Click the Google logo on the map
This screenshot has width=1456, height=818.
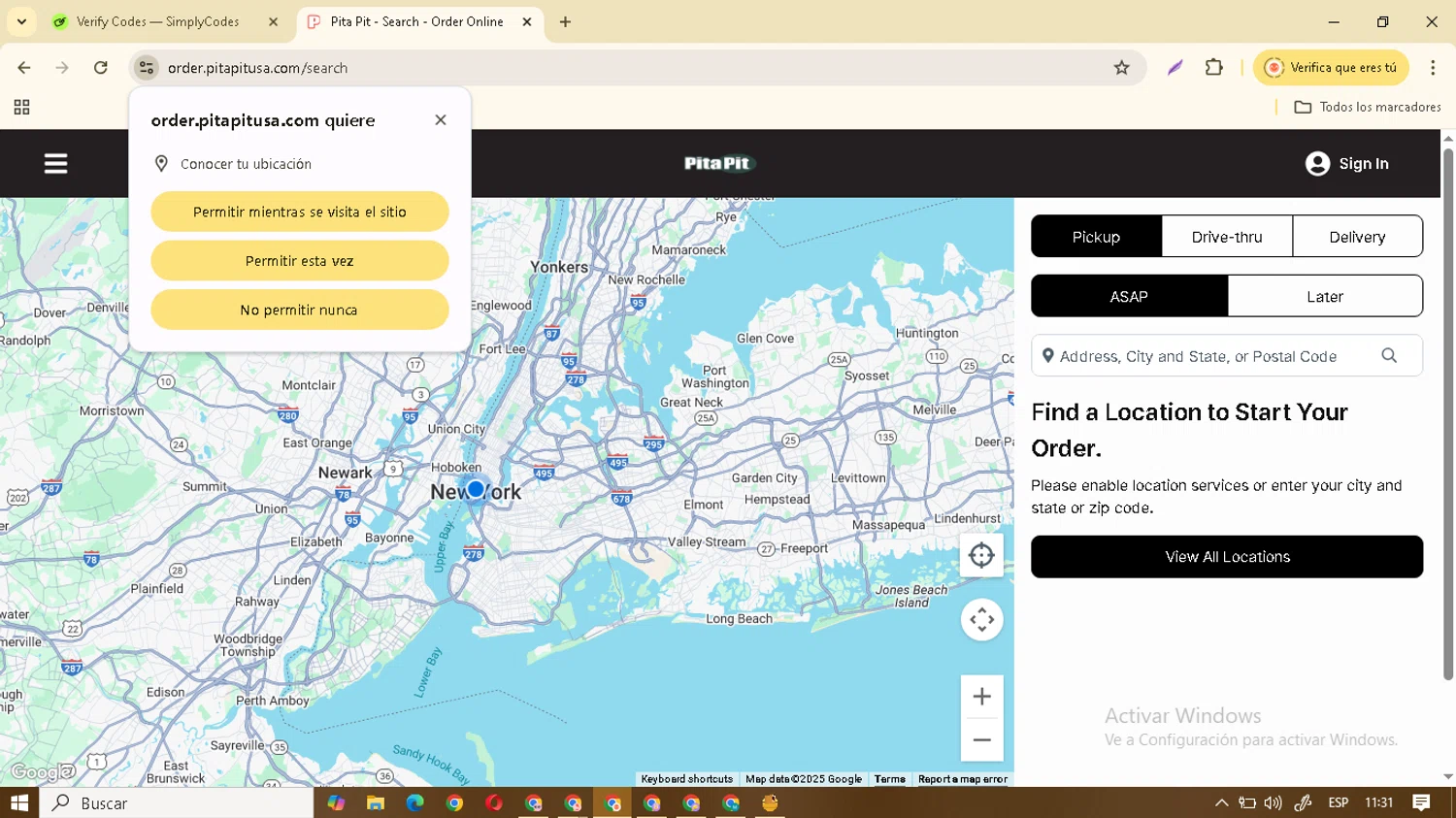pos(41,772)
